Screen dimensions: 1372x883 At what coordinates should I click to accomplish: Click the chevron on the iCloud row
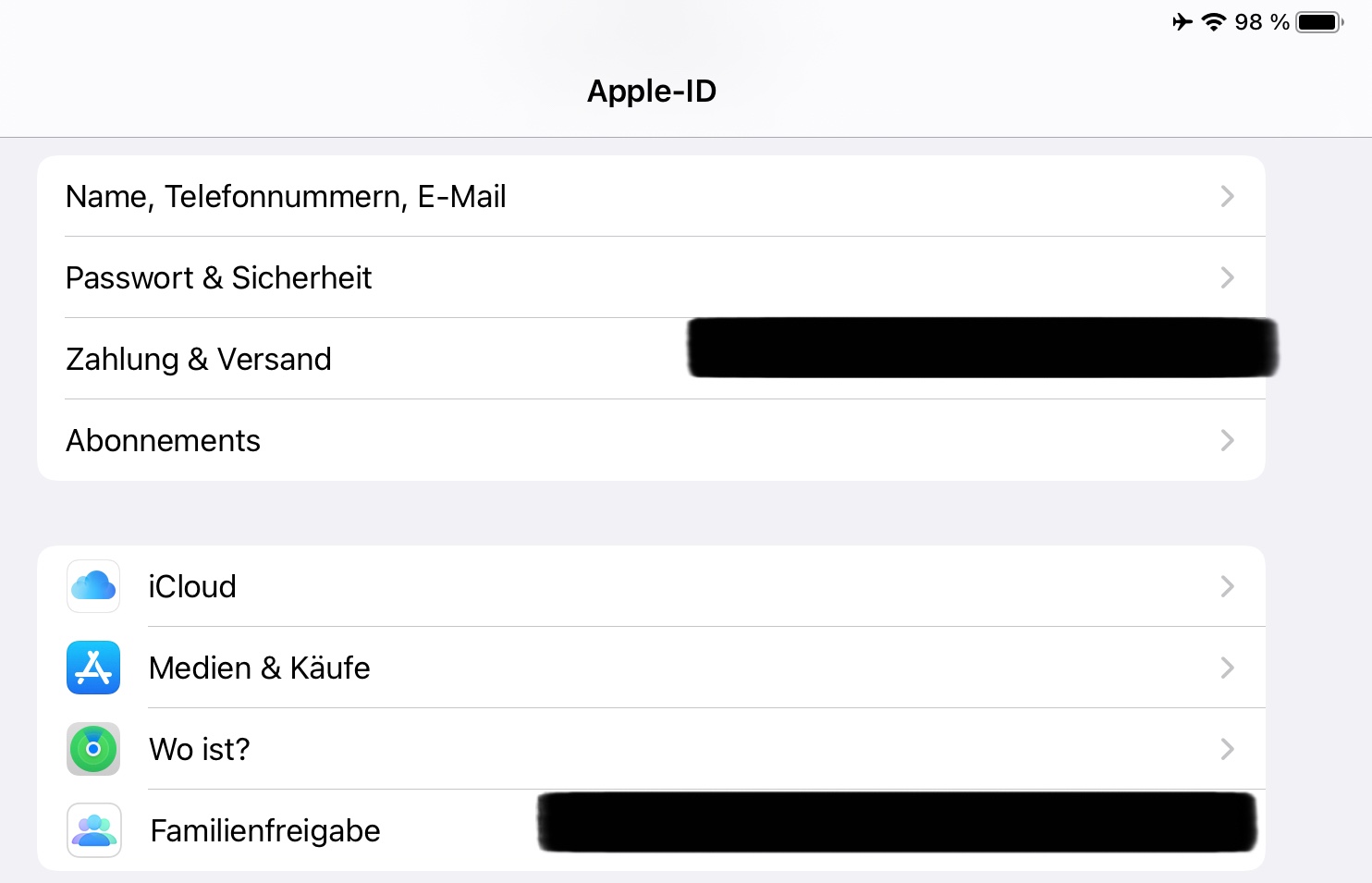coord(1227,586)
